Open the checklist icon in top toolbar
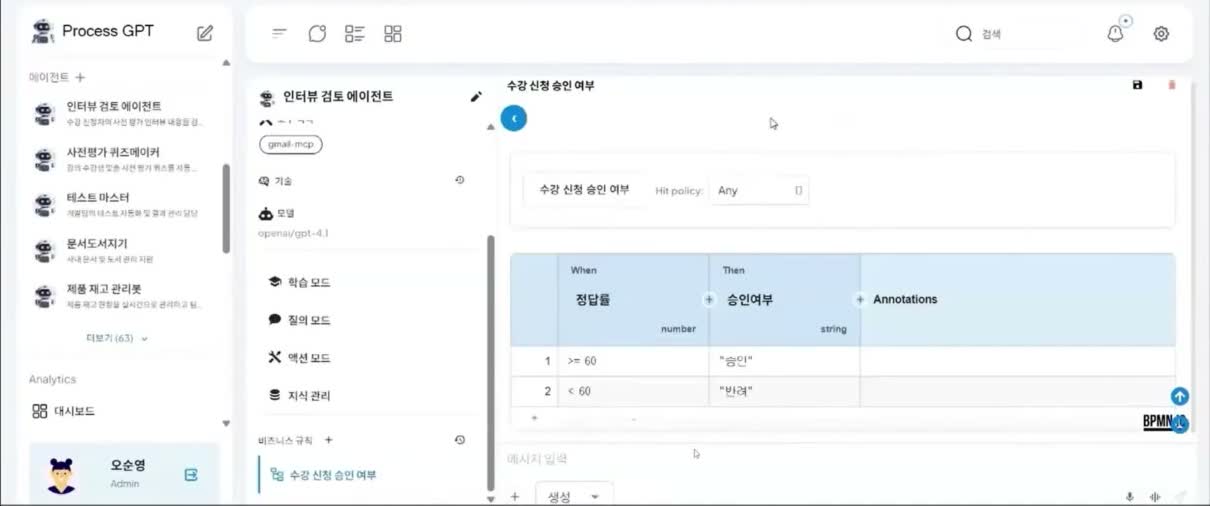 pyautogui.click(x=354, y=34)
